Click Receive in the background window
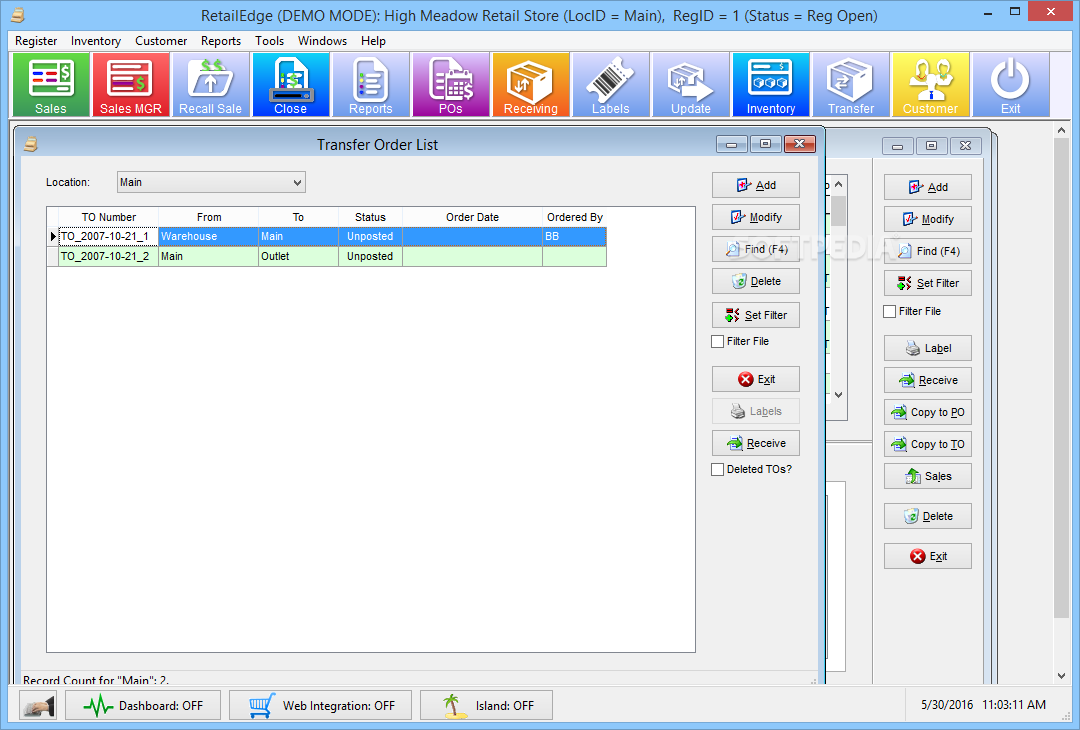 pyautogui.click(x=928, y=380)
